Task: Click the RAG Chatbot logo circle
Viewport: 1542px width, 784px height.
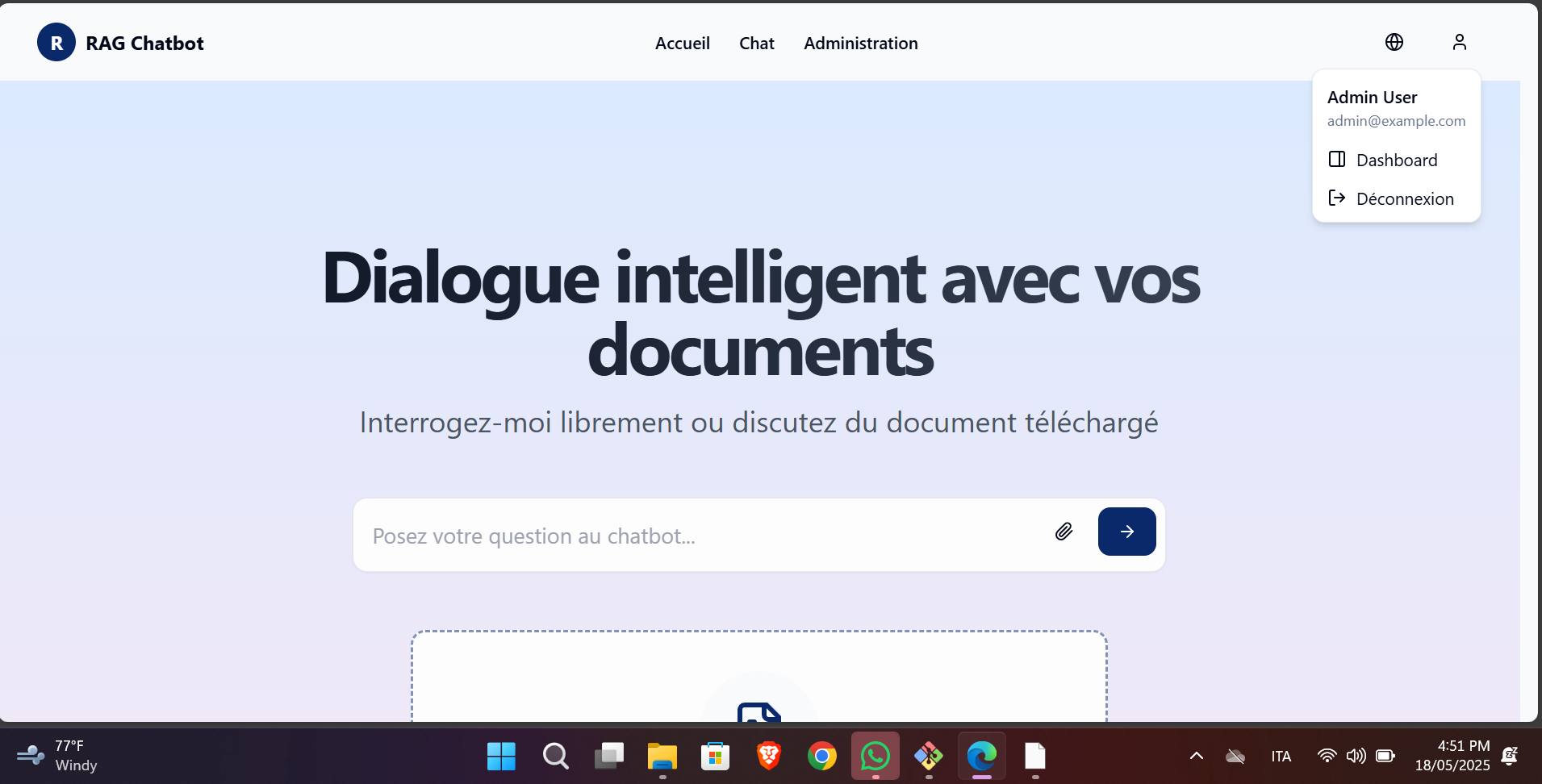Action: point(56,43)
